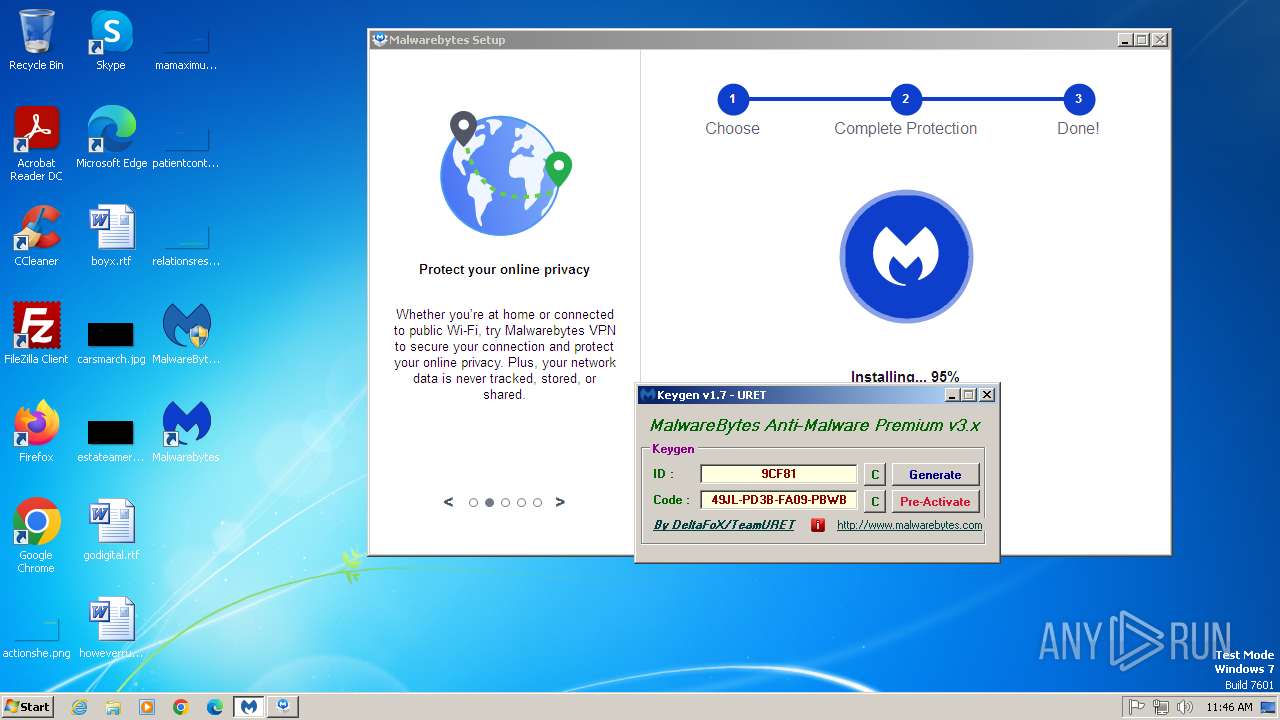
Task: Launch CCleaner from the desktop
Action: coord(36,236)
